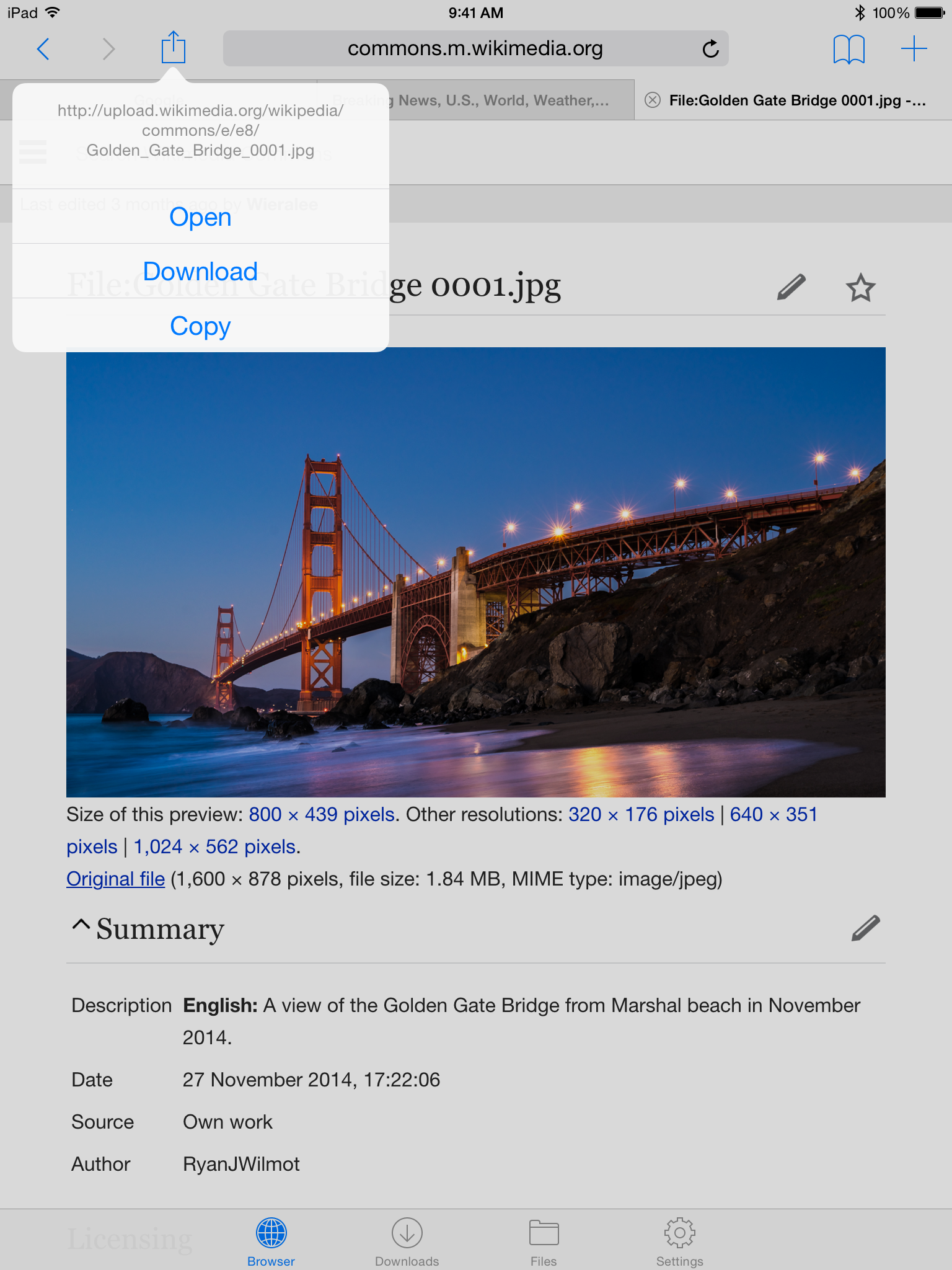Open the bookmarks book icon
952x1270 pixels.
848,49
